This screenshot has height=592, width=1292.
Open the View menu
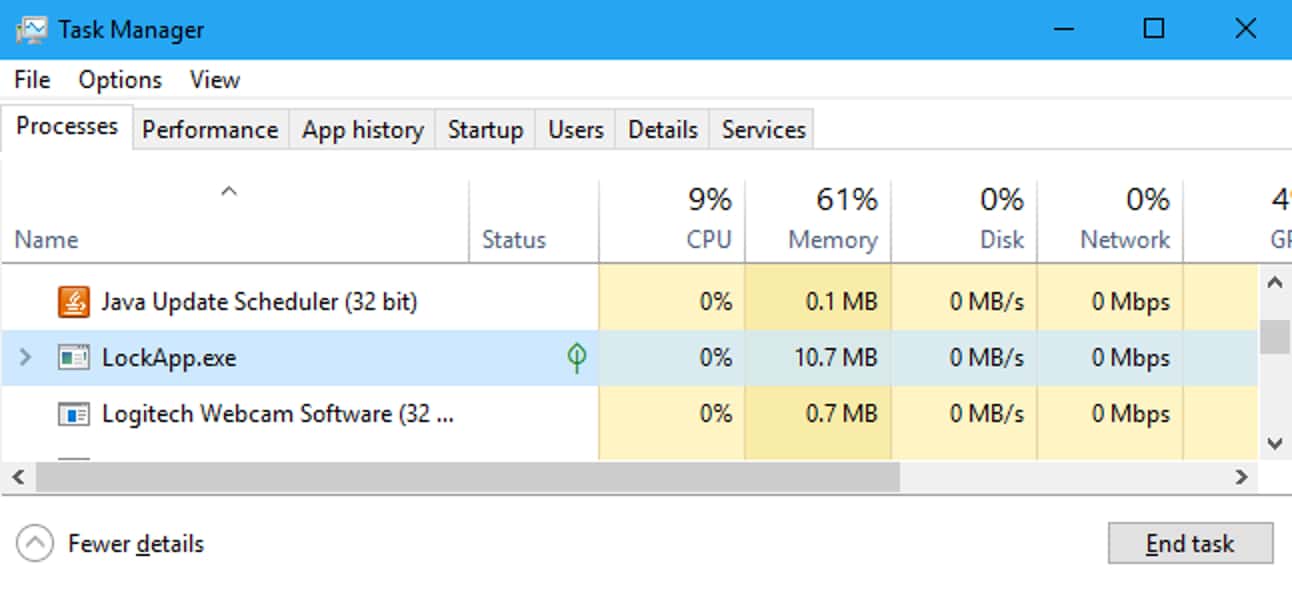(215, 80)
